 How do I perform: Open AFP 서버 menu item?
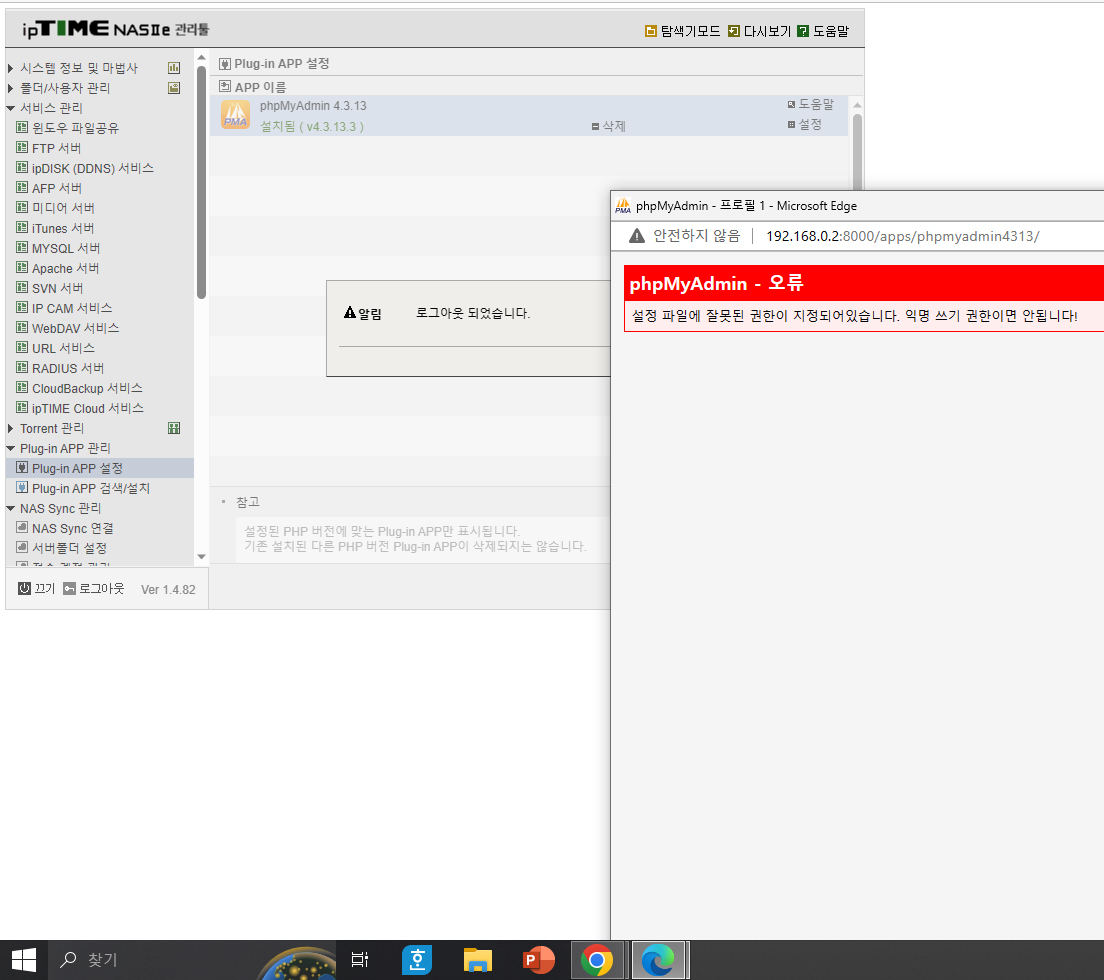tap(49, 189)
